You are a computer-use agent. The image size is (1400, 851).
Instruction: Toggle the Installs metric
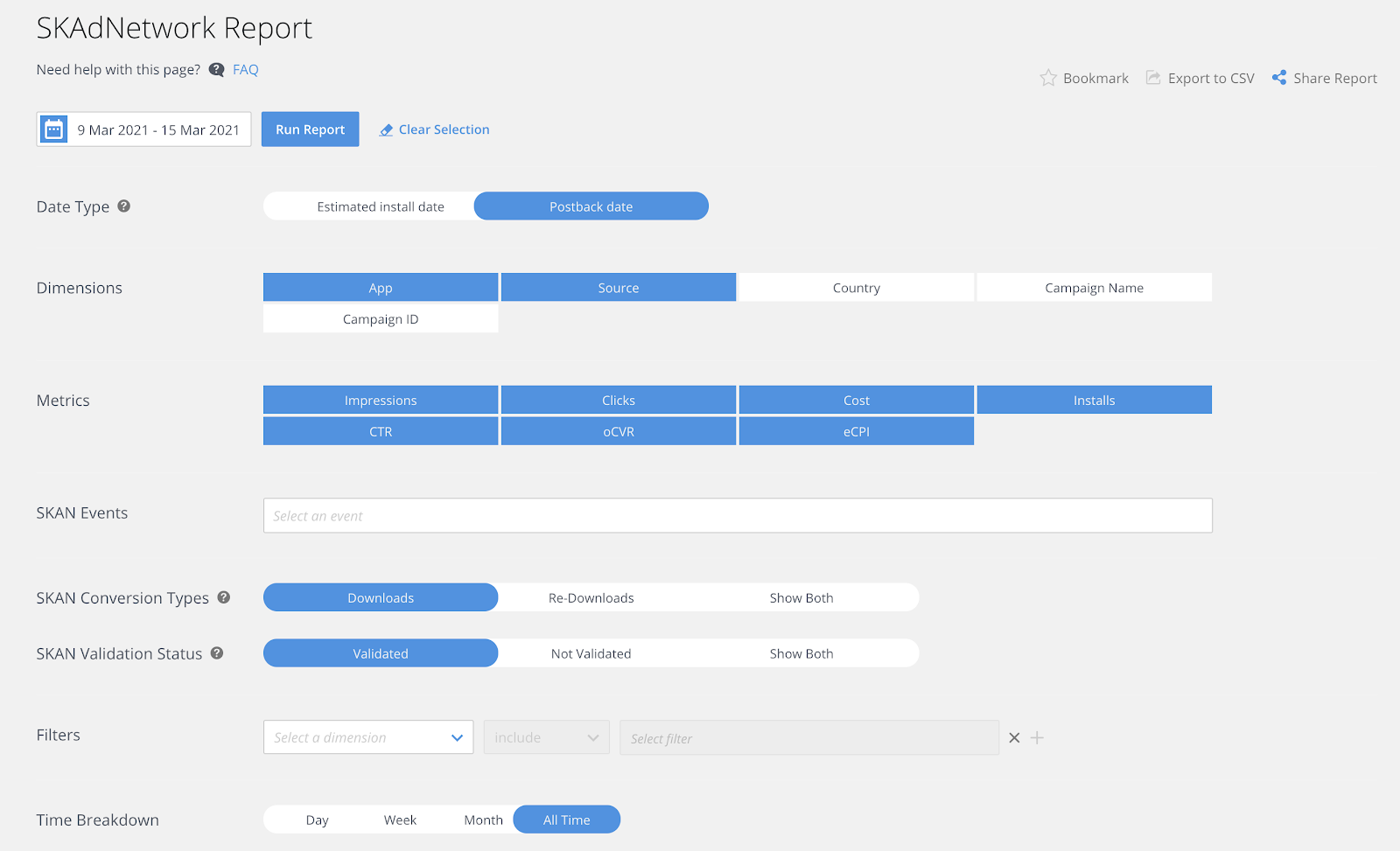(x=1095, y=401)
